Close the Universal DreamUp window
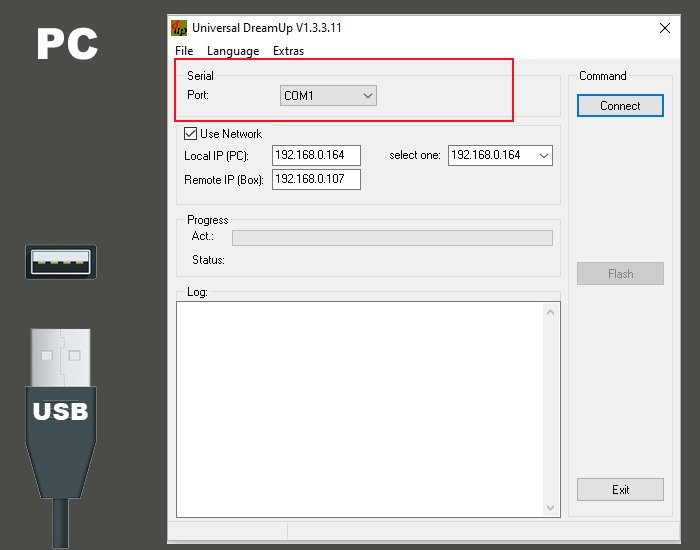The width and height of the screenshot is (700, 550). tap(665, 28)
